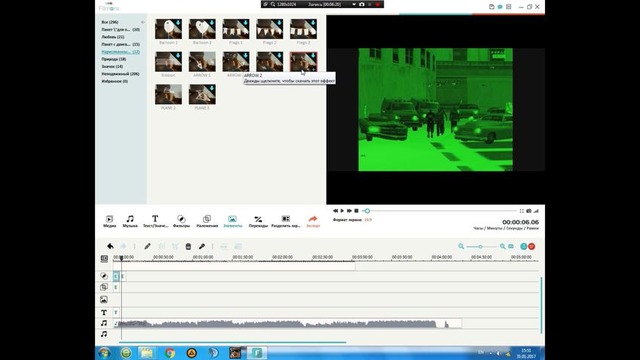Open the Overlays tab
640x360 pixels.
coord(207,221)
